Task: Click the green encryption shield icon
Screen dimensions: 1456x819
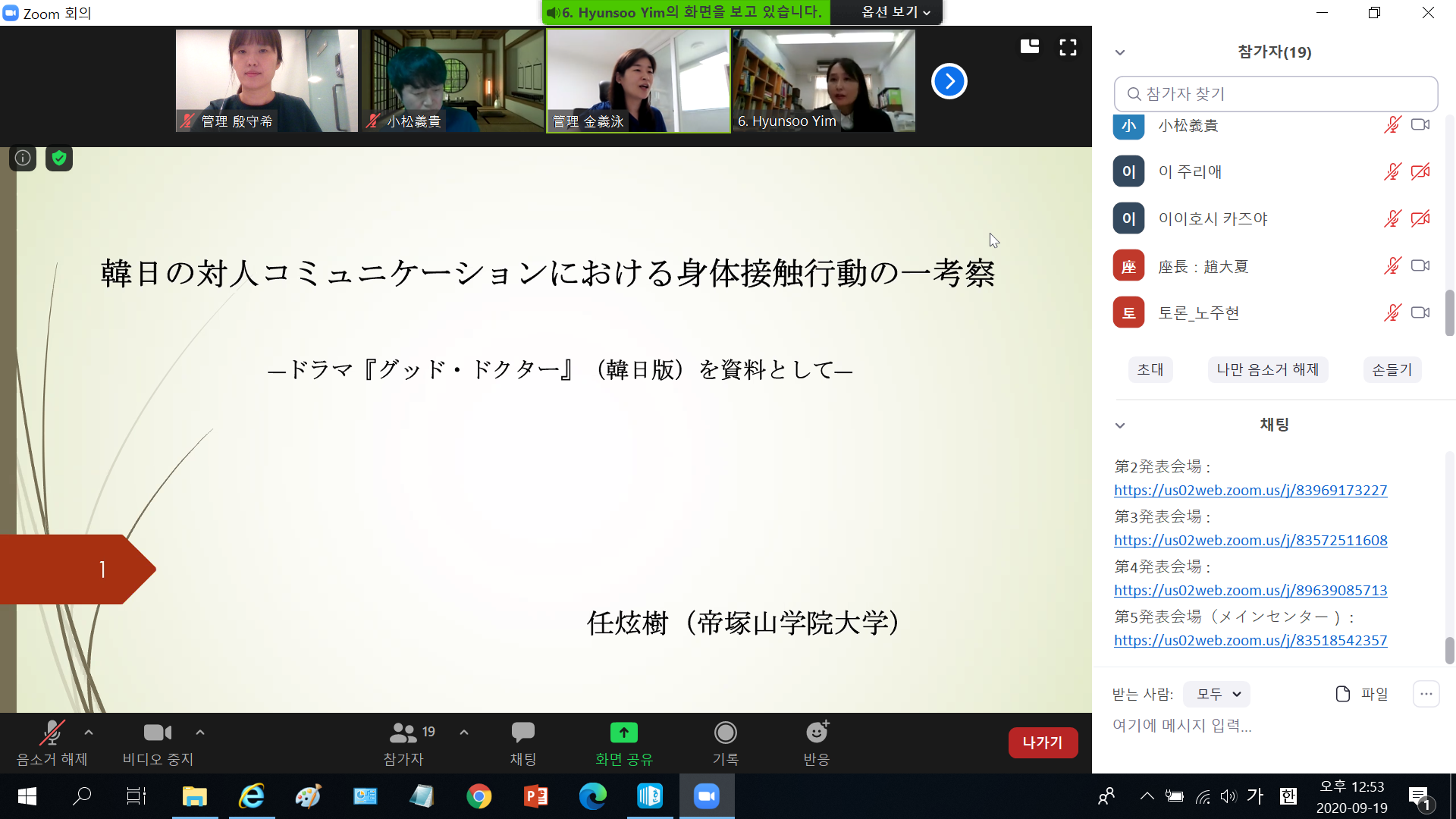Action: [59, 158]
